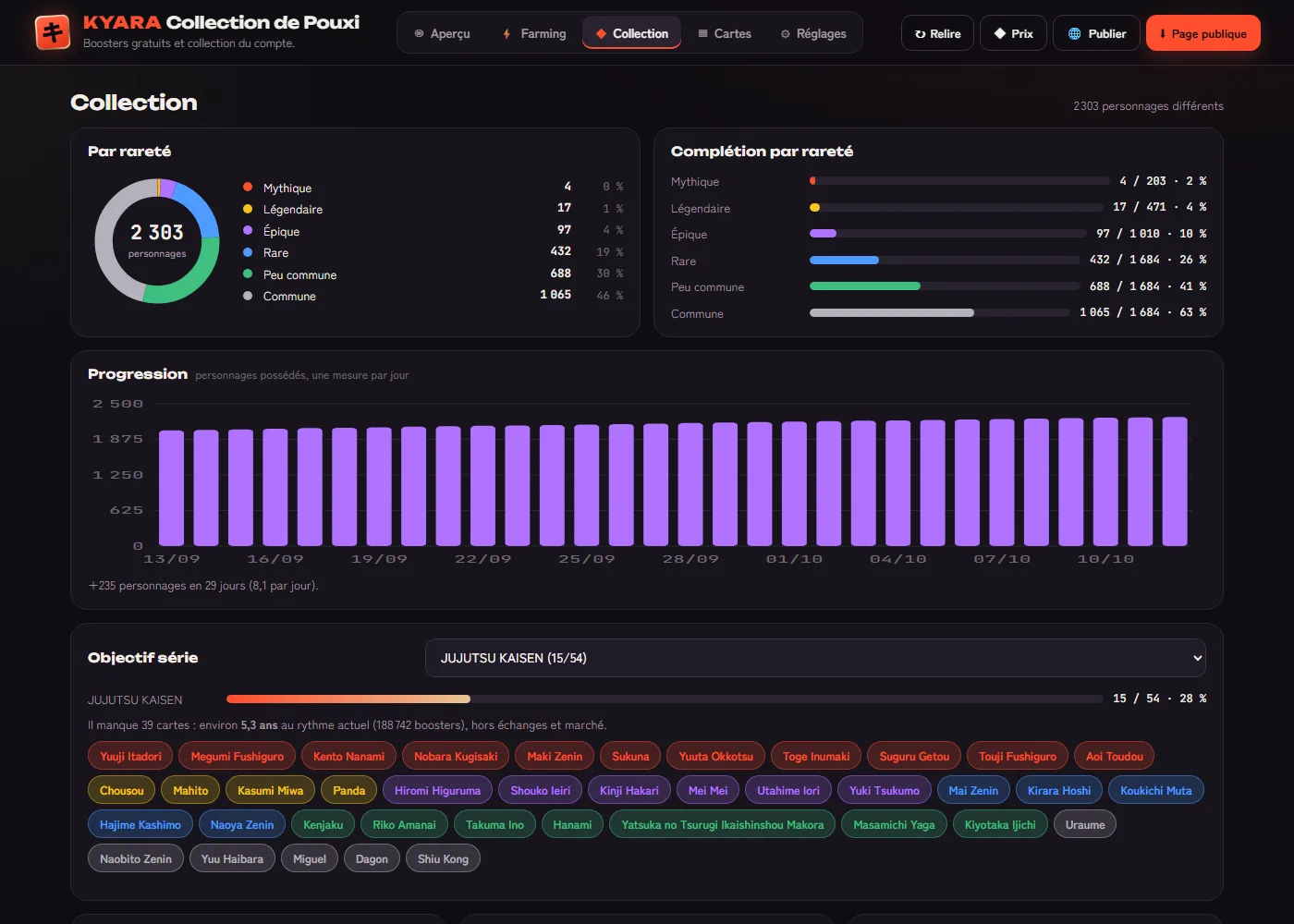Click the Dagon character chip
Image resolution: width=1294 pixels, height=924 pixels.
[x=372, y=859]
